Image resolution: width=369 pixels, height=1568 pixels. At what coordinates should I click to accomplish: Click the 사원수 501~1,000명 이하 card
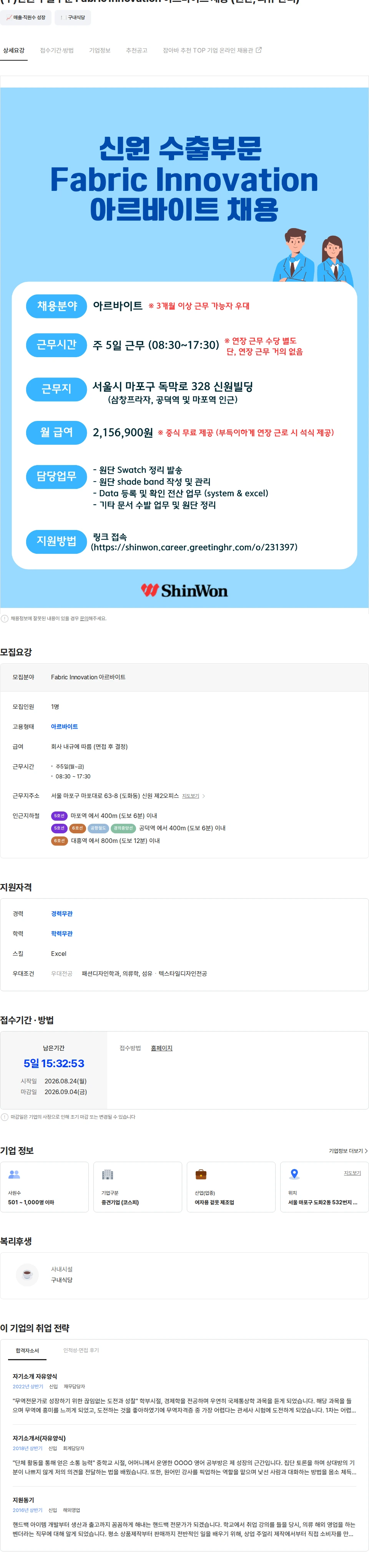[x=45, y=1187]
